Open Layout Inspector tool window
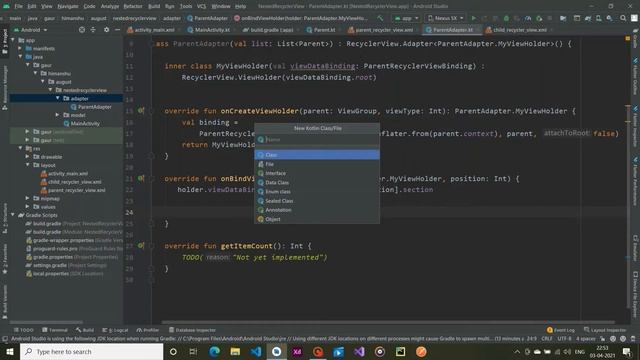Viewport: 640px width, 360px height. coord(604,330)
